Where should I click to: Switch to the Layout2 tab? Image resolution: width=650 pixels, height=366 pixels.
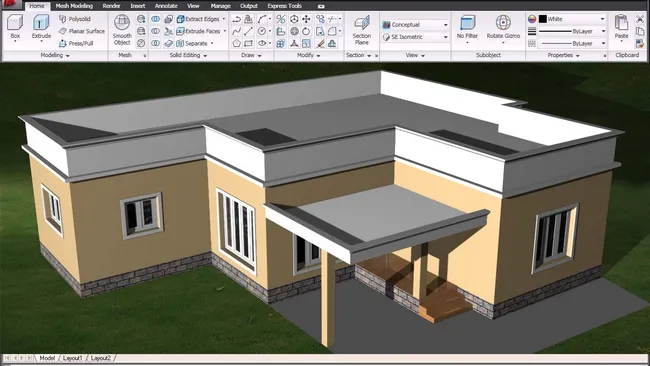pos(101,358)
